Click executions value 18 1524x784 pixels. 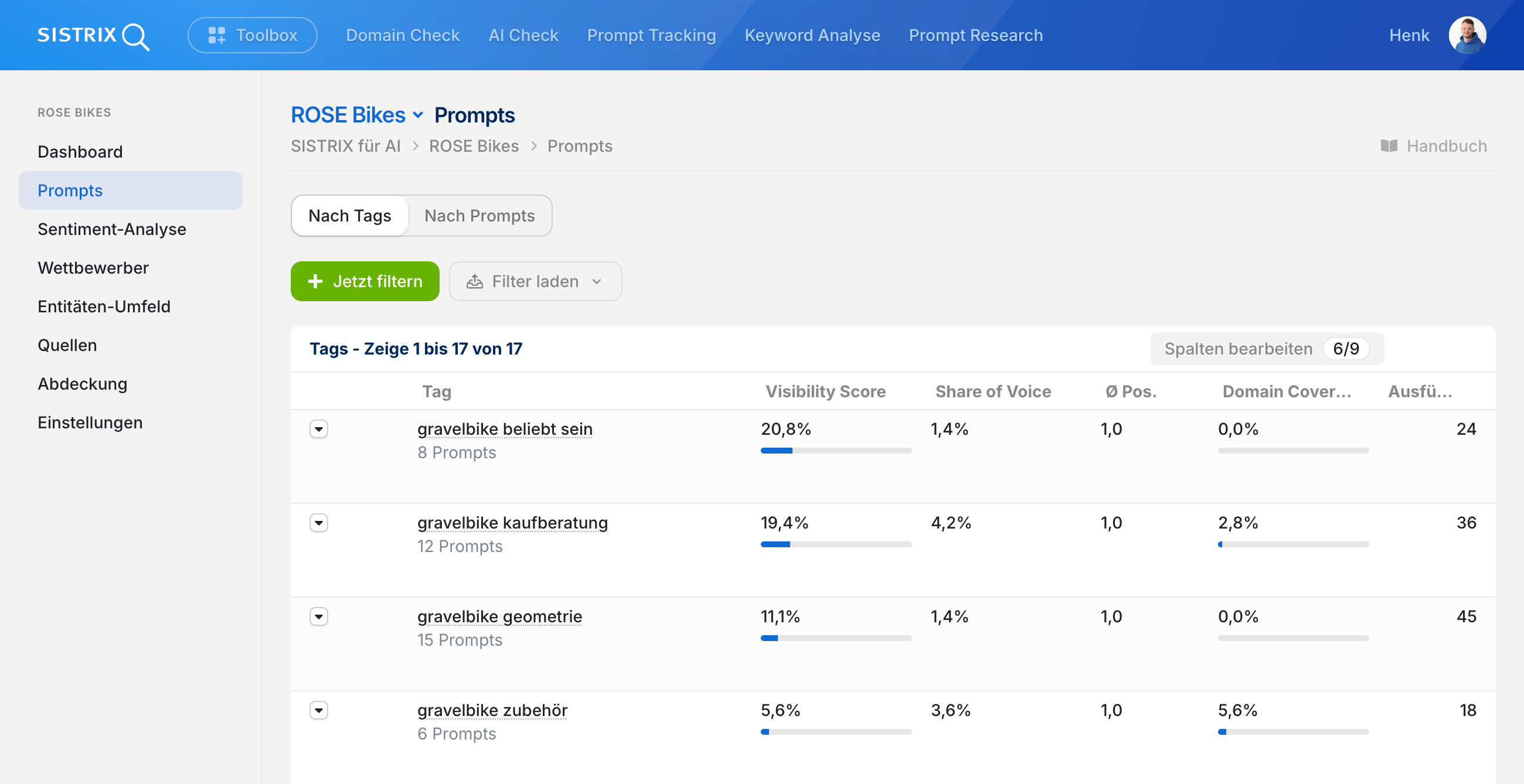[1468, 710]
